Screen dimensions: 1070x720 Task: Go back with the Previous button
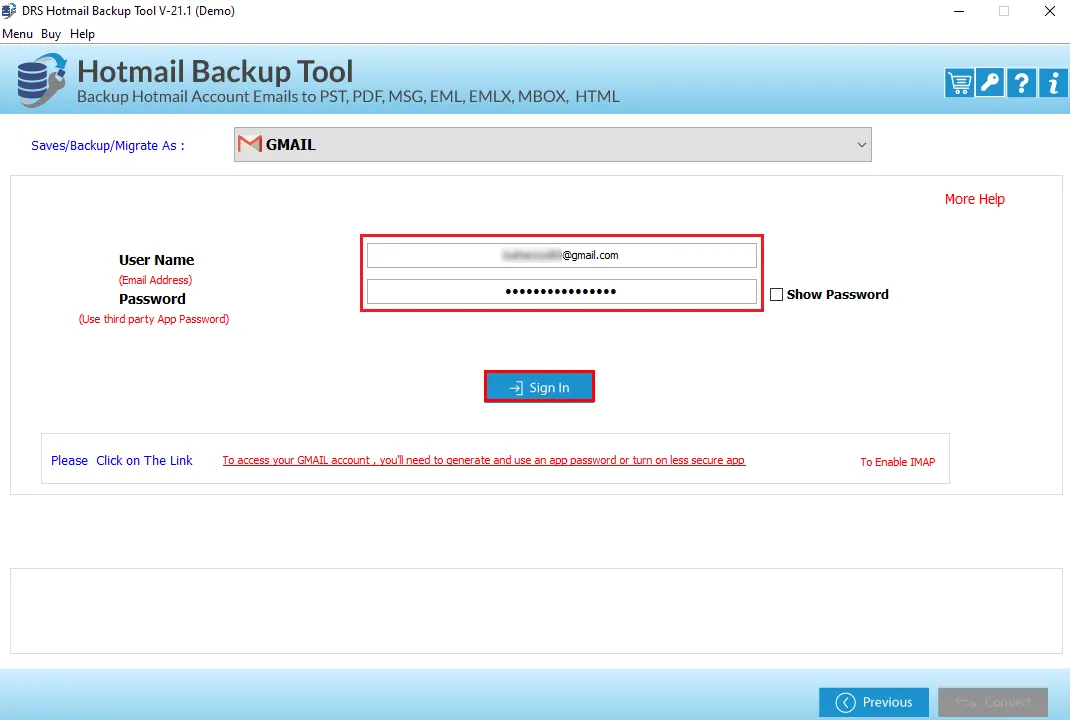[873, 702]
